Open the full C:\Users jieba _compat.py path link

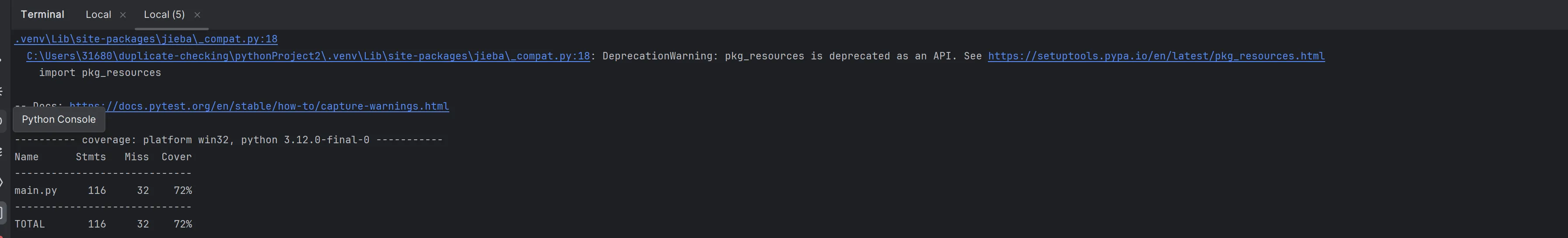coord(308,56)
